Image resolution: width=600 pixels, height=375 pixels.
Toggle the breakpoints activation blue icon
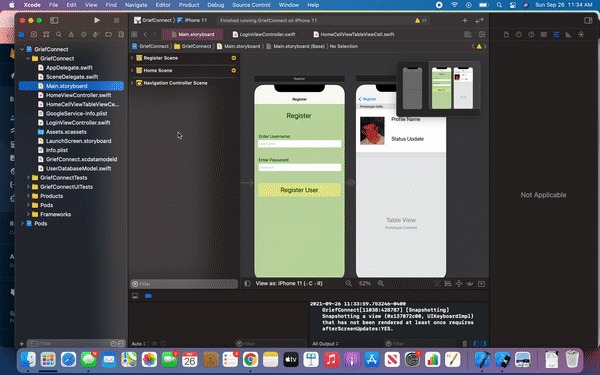click(x=148, y=296)
